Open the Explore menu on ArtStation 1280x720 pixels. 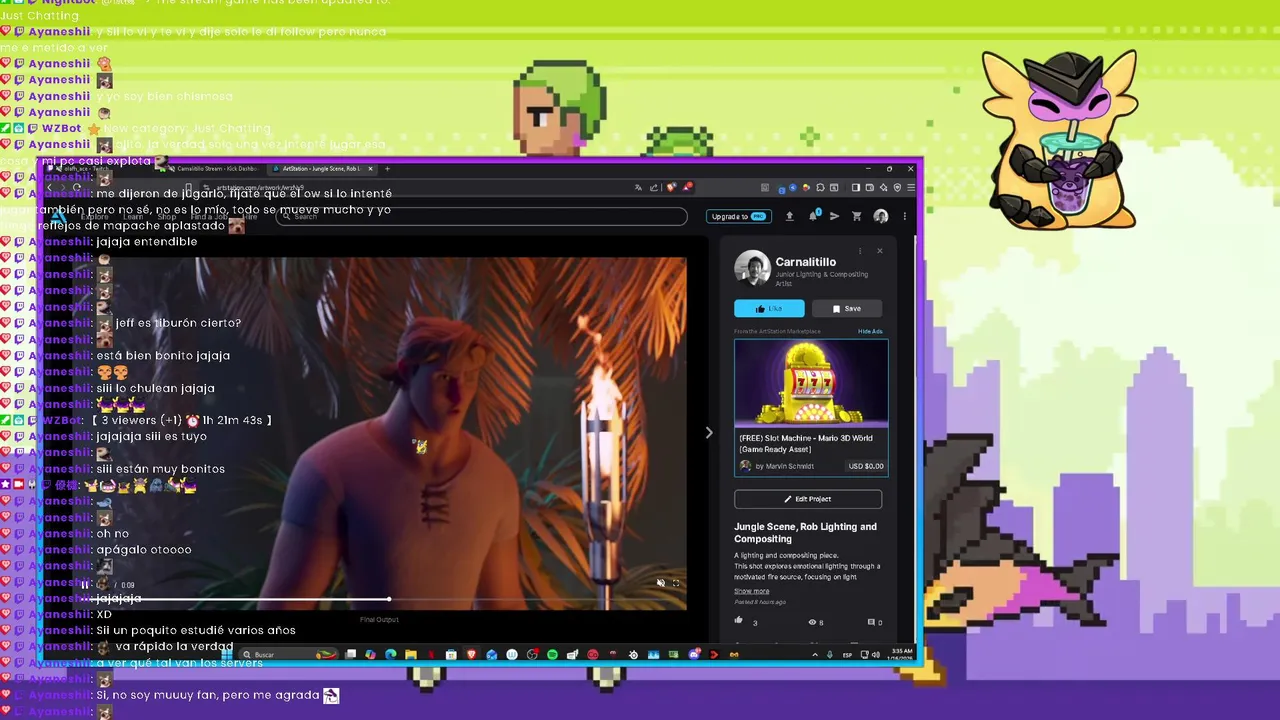click(95, 216)
